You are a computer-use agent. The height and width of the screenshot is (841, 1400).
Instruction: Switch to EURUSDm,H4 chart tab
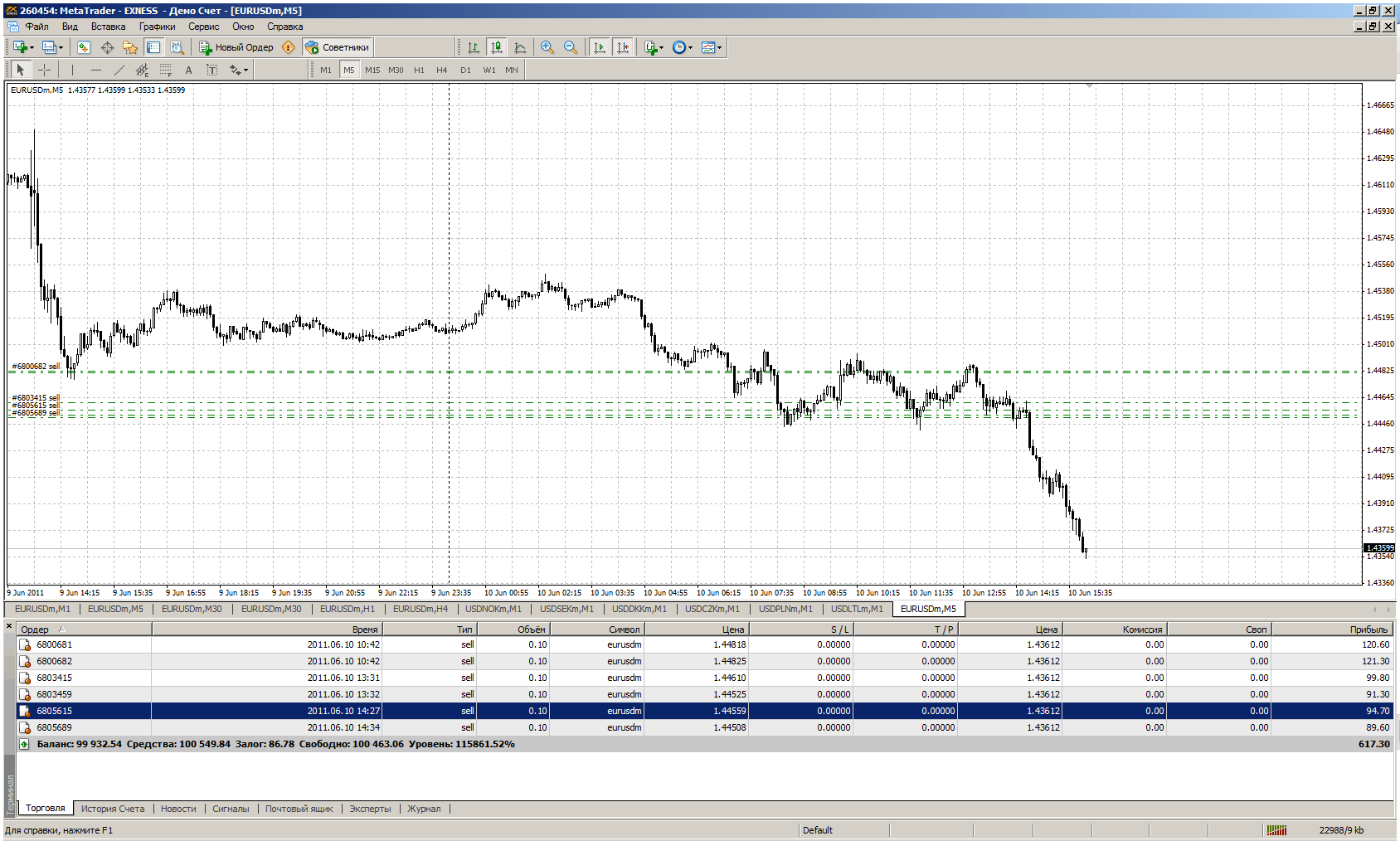[420, 609]
